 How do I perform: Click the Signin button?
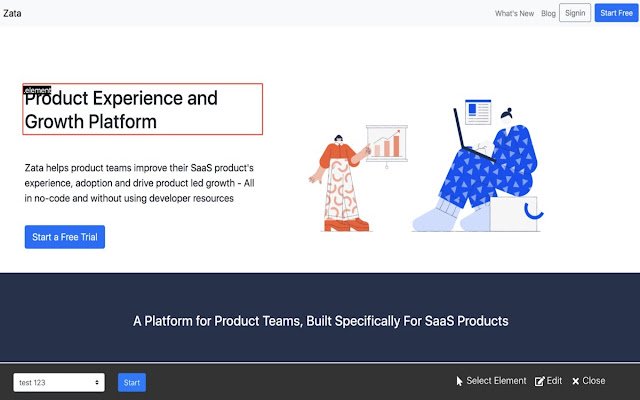coord(575,13)
